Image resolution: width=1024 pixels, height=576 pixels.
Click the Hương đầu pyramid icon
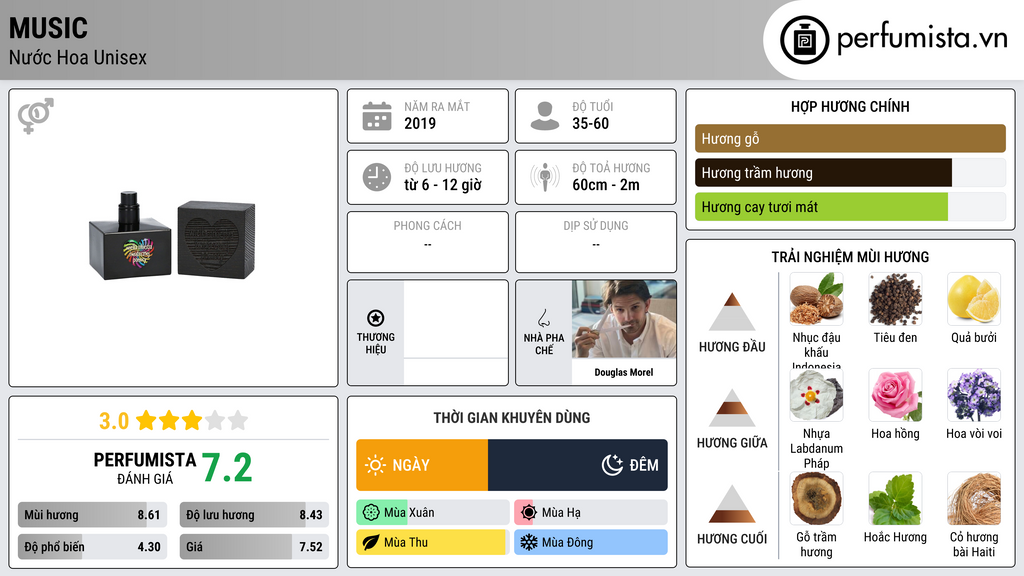tap(732, 312)
